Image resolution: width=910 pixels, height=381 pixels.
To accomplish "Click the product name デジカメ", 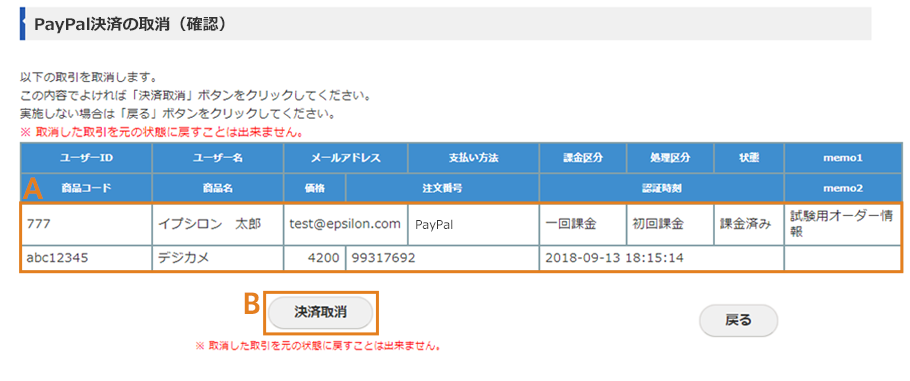I will pyautogui.click(x=218, y=258).
